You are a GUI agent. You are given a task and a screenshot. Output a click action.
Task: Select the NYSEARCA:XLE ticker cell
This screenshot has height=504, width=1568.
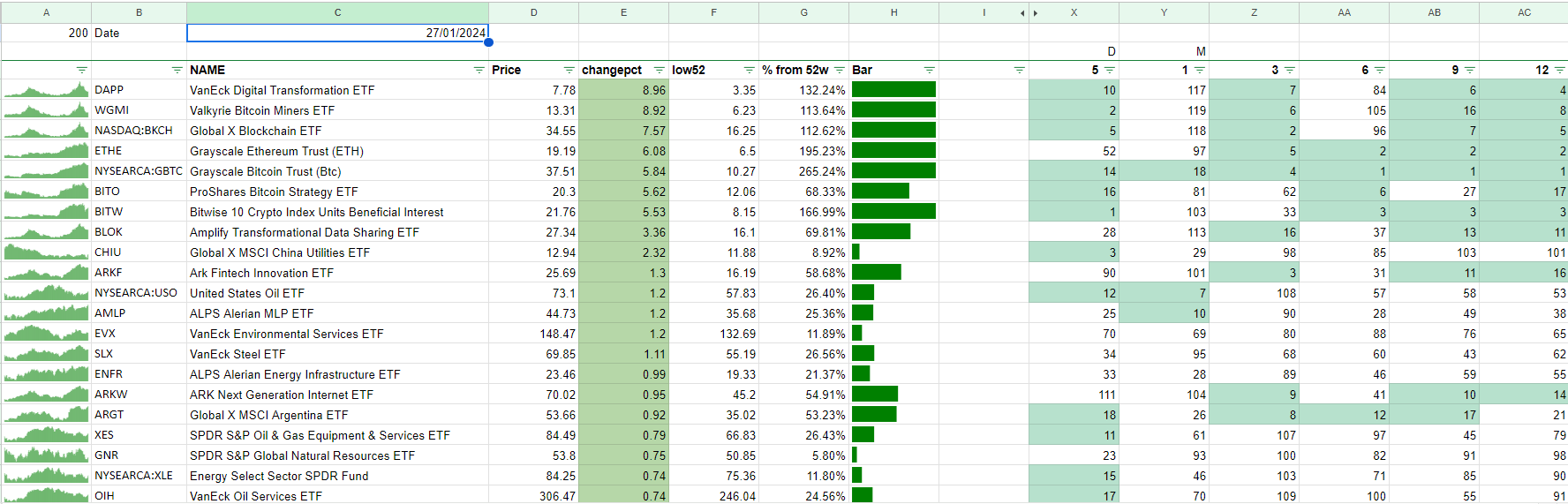139,476
